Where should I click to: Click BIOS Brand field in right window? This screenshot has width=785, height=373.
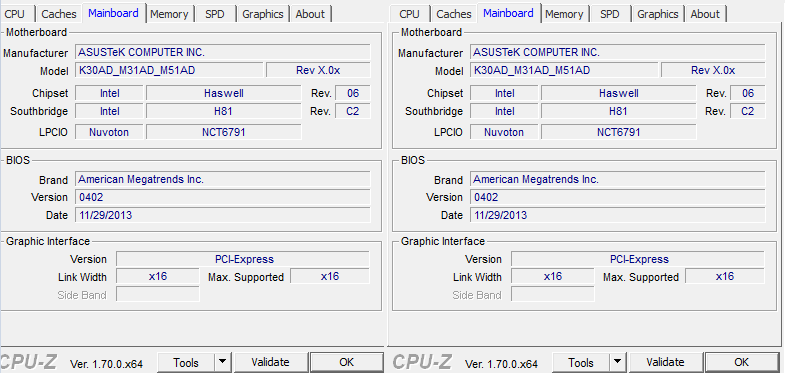[618, 179]
